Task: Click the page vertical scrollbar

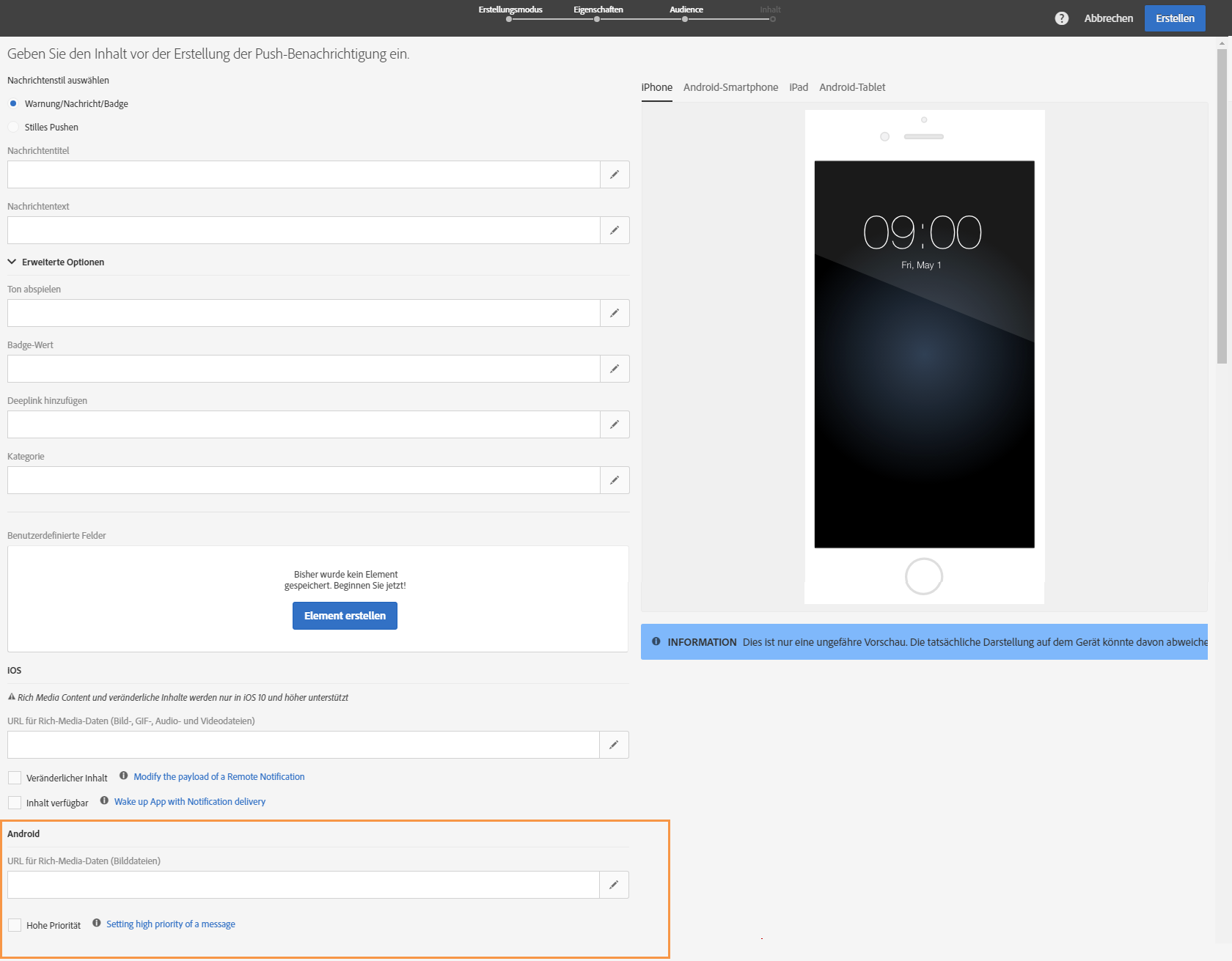Action: [1222, 205]
